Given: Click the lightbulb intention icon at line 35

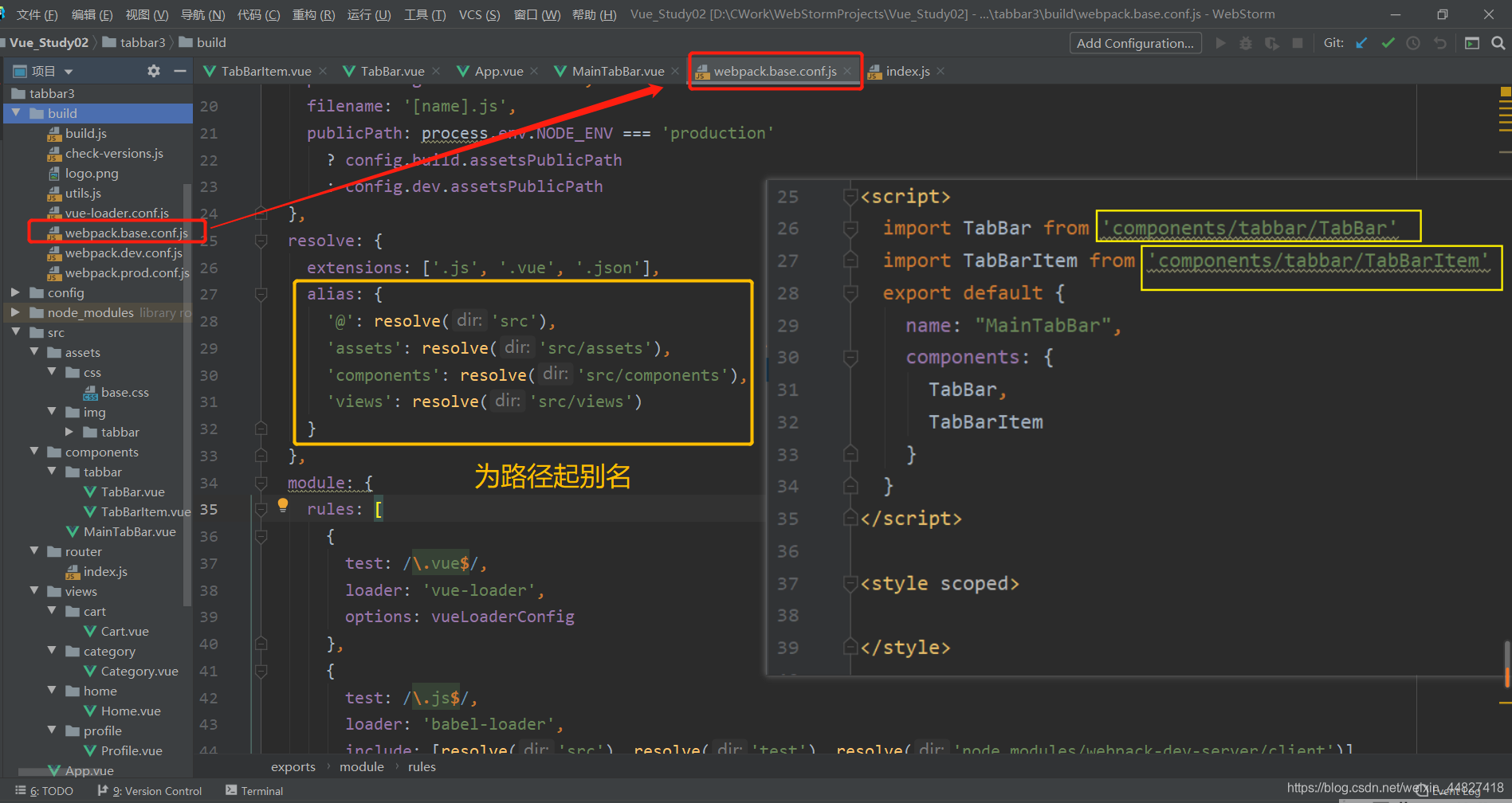Looking at the screenshot, I should pos(282,504).
